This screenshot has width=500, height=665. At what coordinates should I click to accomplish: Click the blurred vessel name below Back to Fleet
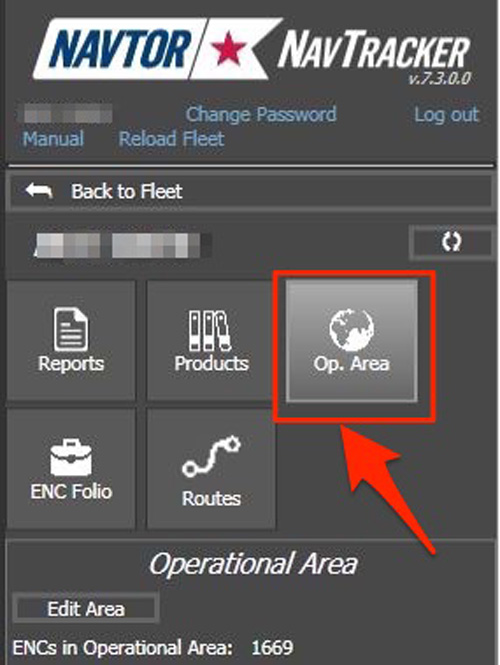click(122, 246)
